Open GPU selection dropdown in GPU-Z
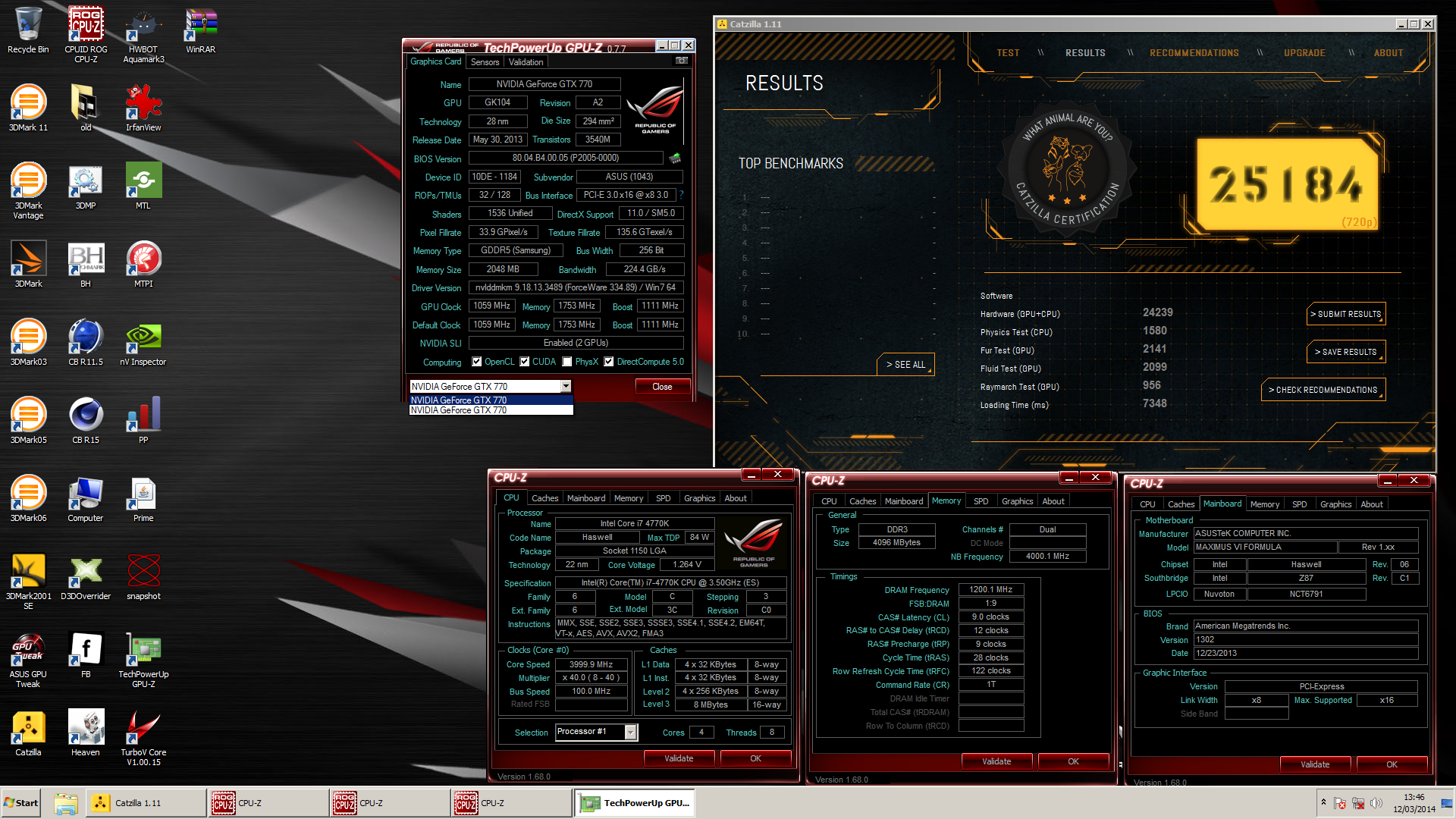Image resolution: width=1456 pixels, height=819 pixels. pos(566,387)
